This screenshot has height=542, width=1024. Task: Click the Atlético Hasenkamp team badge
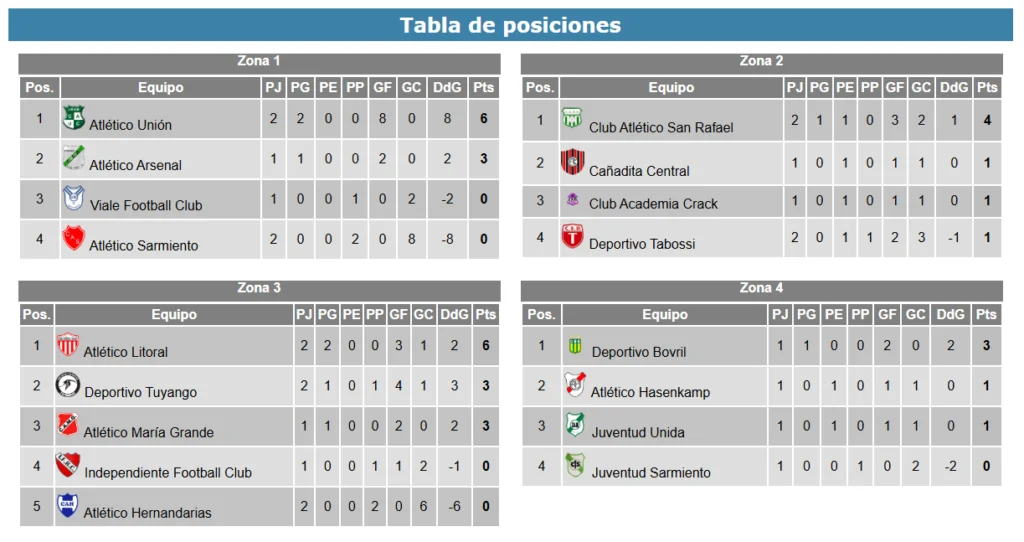click(x=575, y=385)
